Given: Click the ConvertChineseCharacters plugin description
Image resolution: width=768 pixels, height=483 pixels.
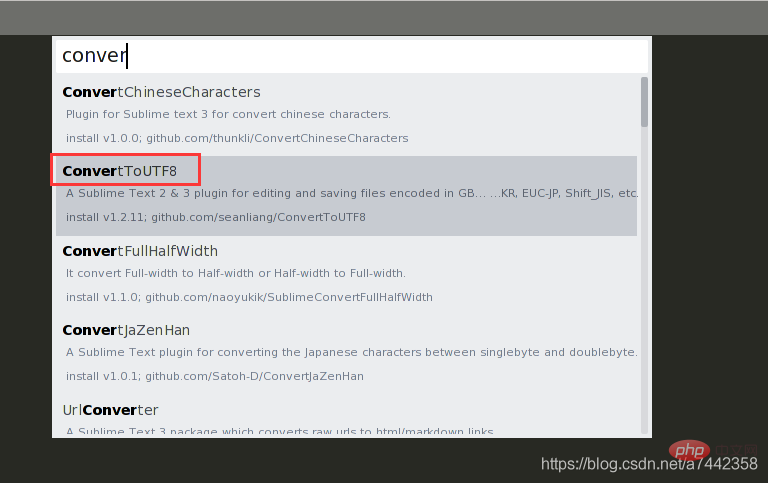Looking at the screenshot, I should (228, 114).
